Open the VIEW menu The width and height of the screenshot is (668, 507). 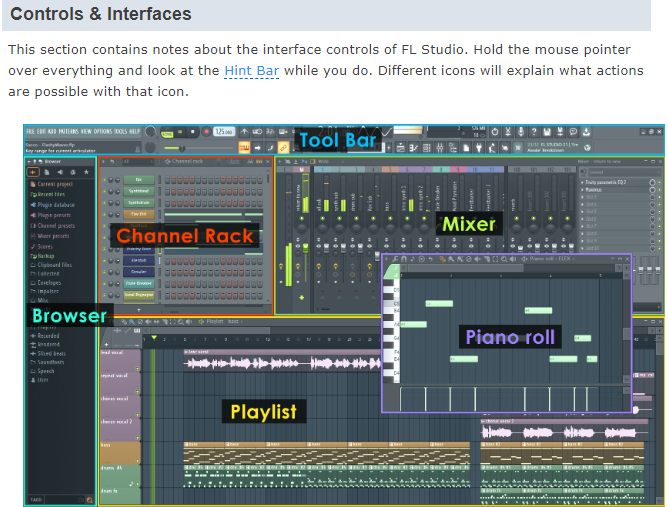point(86,132)
